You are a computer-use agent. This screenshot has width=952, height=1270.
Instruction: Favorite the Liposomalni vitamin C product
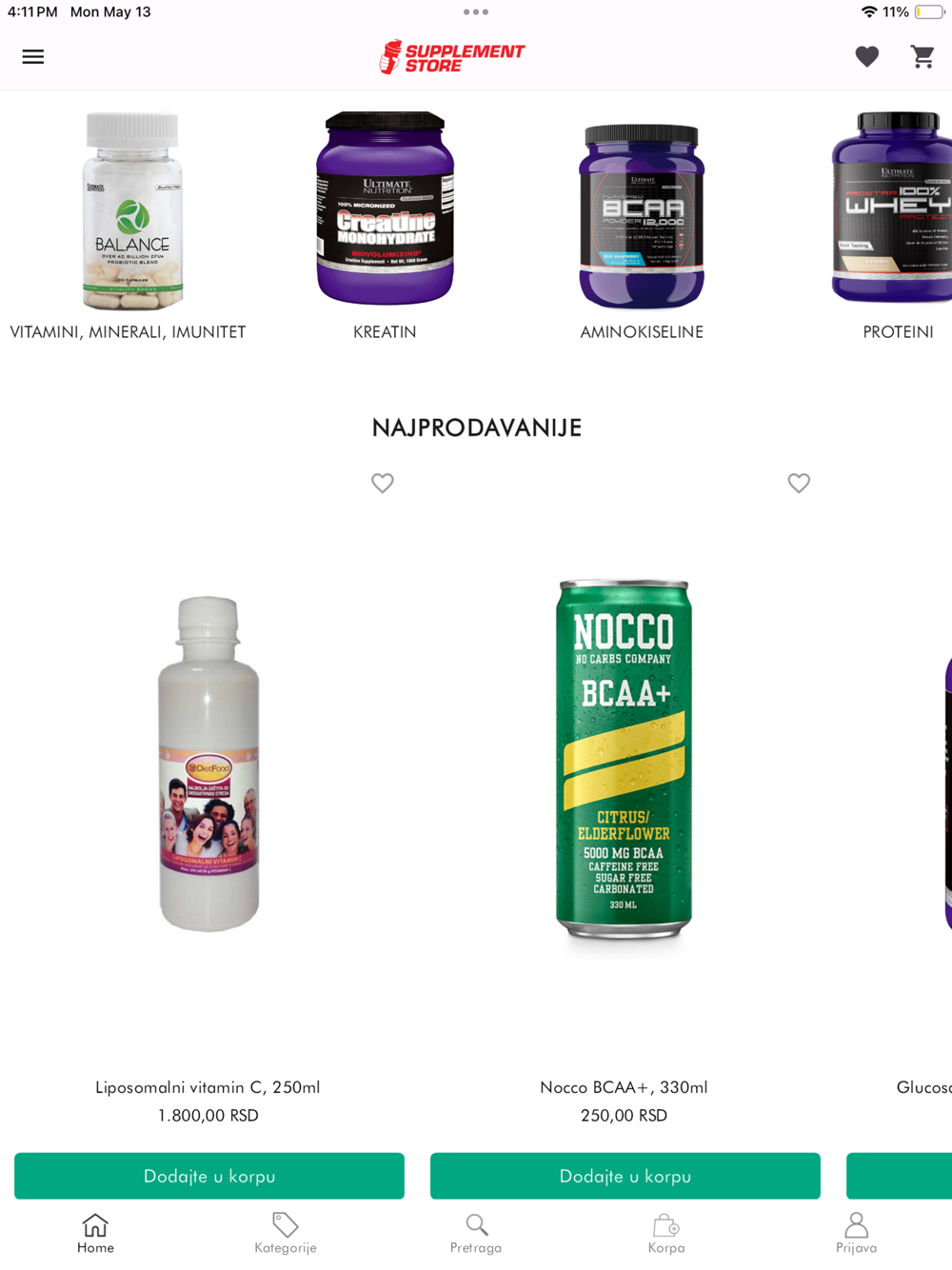383,483
